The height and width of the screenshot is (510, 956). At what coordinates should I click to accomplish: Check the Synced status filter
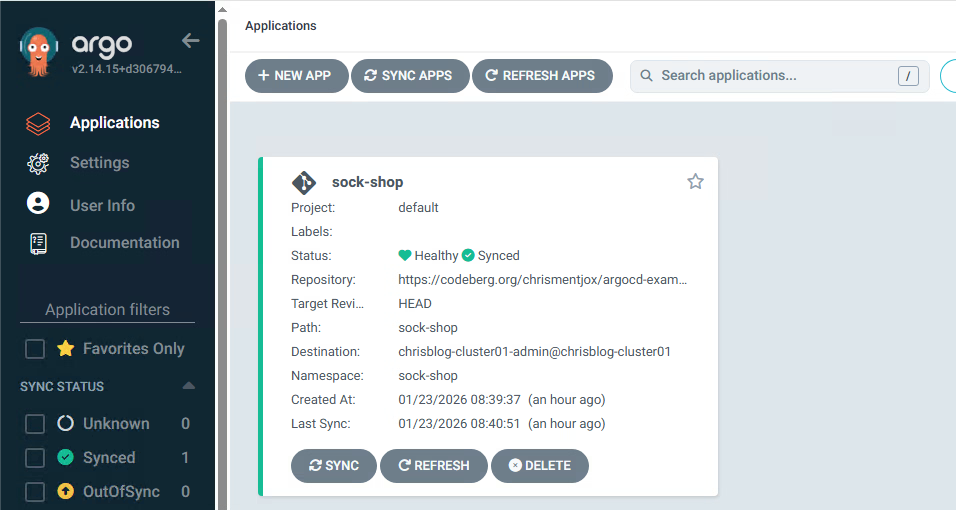point(35,458)
